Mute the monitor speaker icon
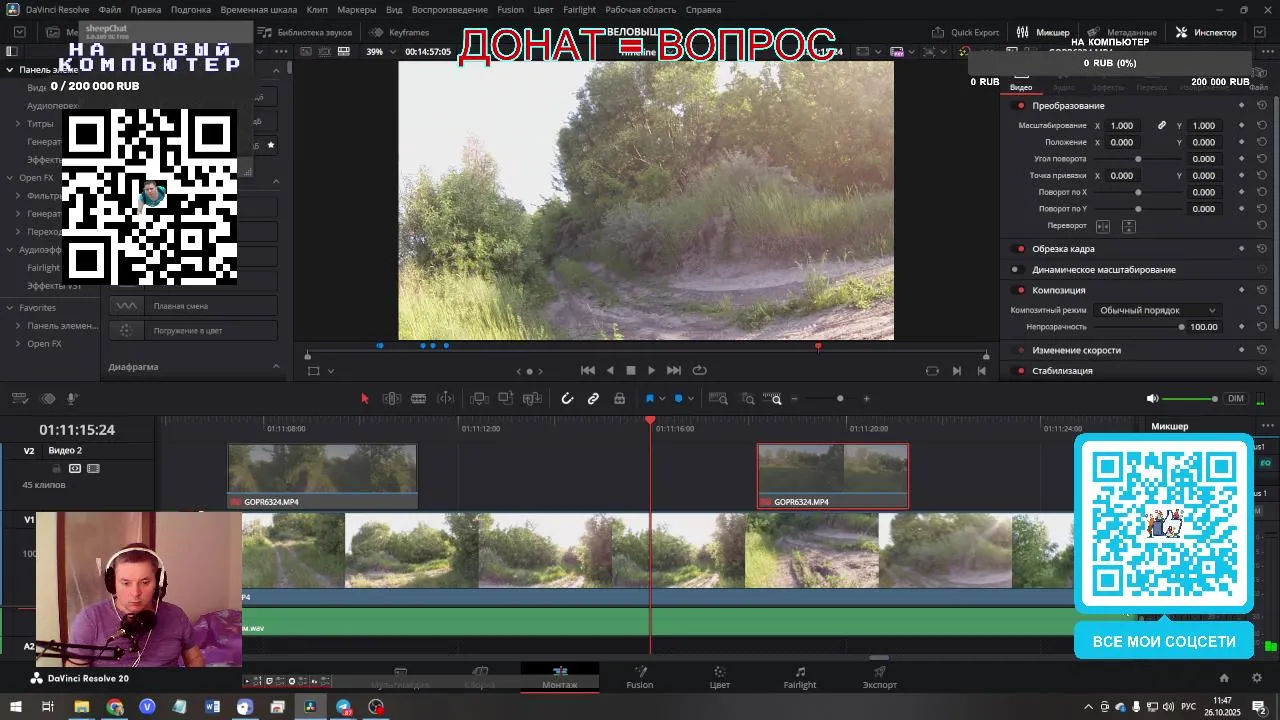1280x720 pixels. pos(1152,398)
